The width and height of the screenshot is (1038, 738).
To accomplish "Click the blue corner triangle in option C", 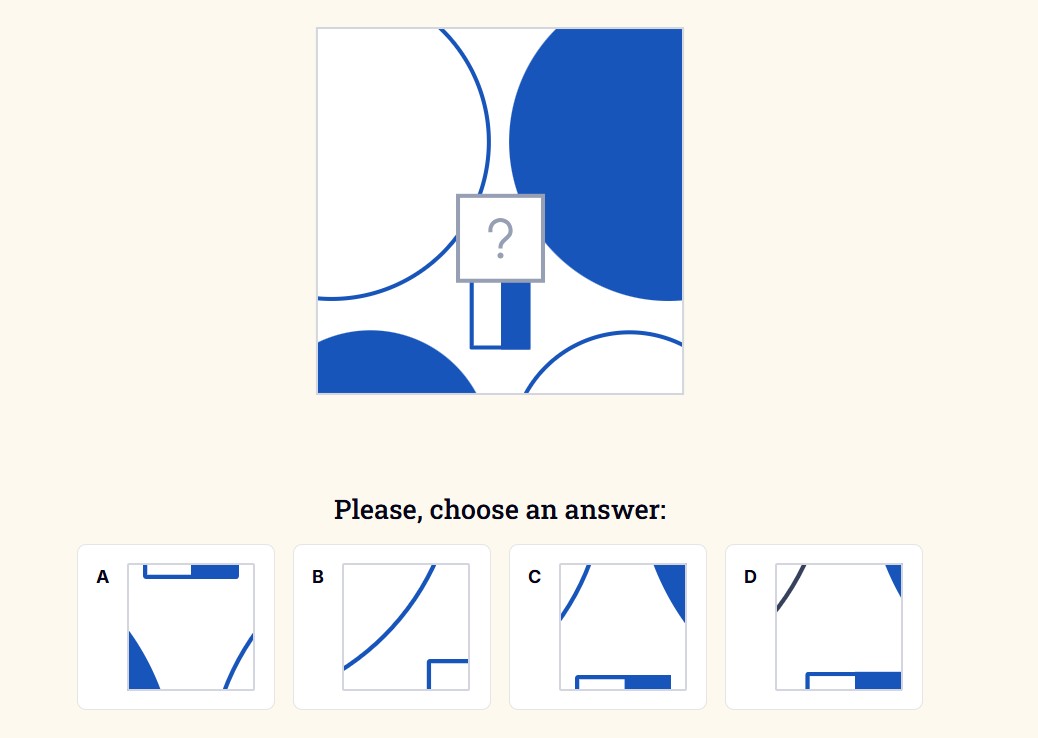I will click(x=672, y=580).
